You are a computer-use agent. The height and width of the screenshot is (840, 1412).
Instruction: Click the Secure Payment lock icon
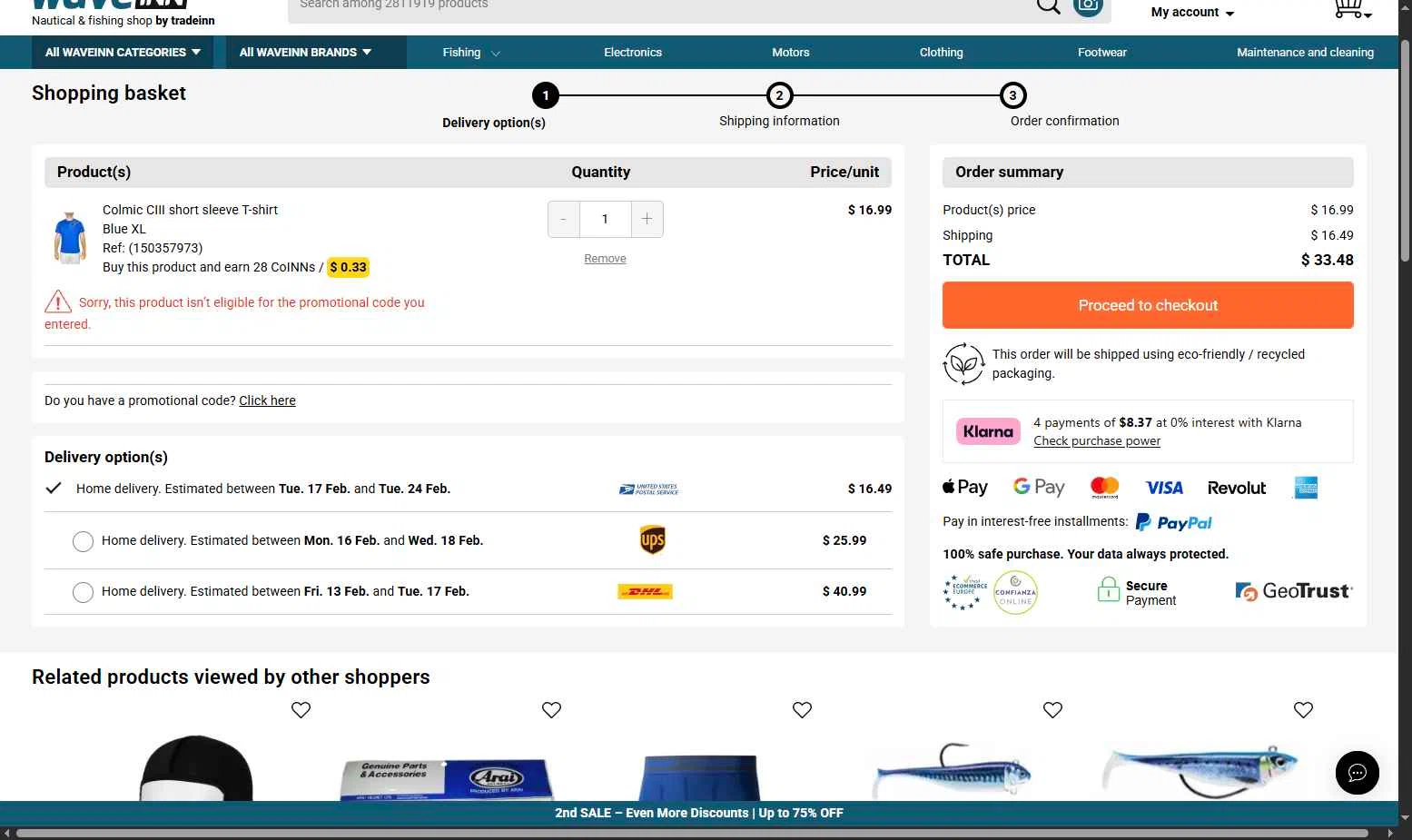[1109, 590]
